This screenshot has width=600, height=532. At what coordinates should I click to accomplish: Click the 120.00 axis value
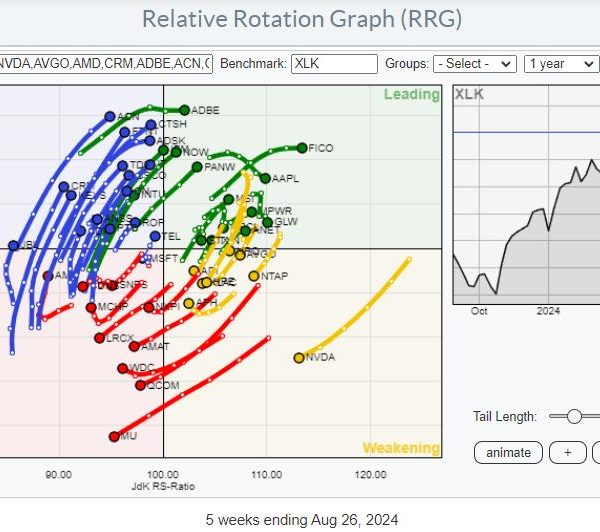pos(370,475)
